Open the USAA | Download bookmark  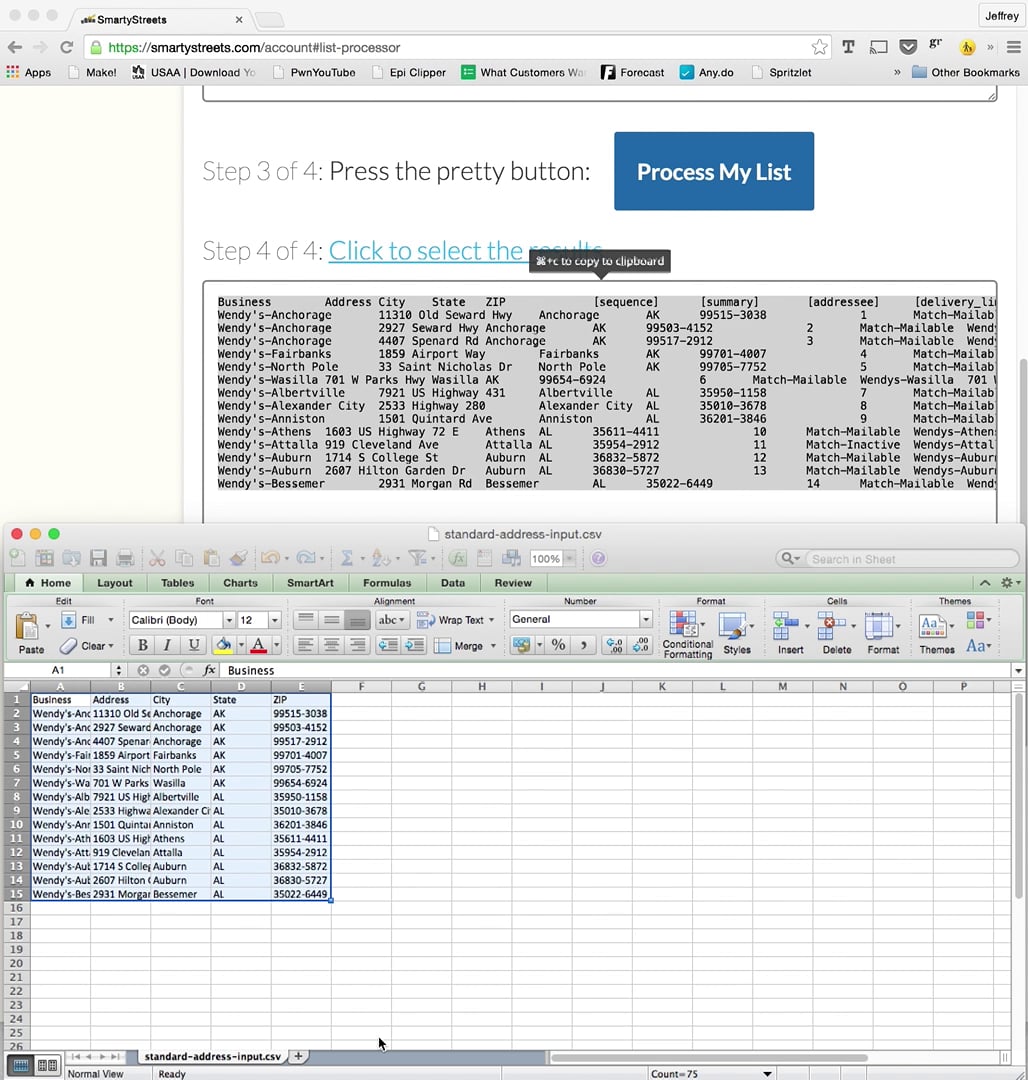coord(193,72)
